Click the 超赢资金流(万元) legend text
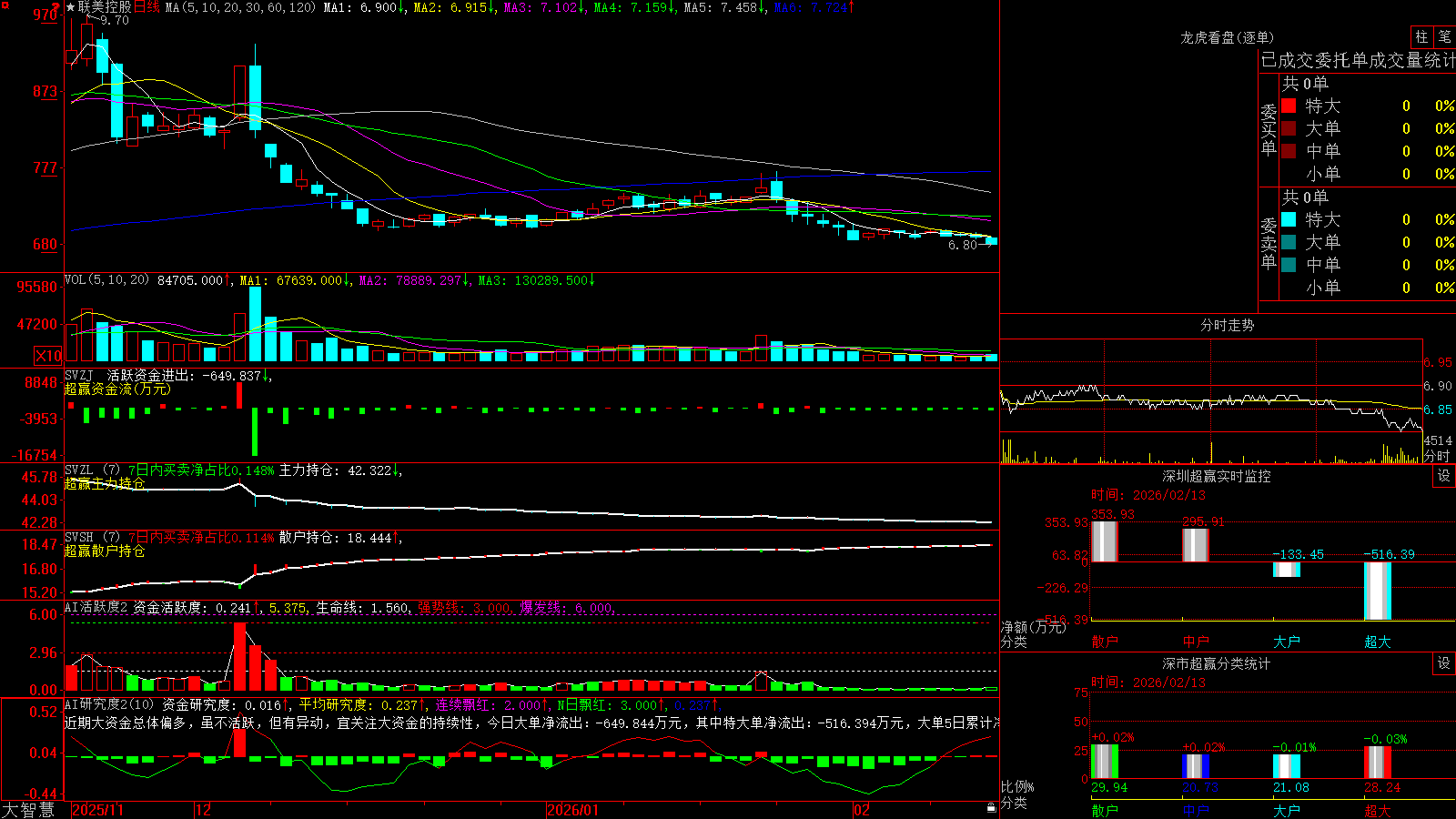The height and width of the screenshot is (819, 1456). coord(117,389)
